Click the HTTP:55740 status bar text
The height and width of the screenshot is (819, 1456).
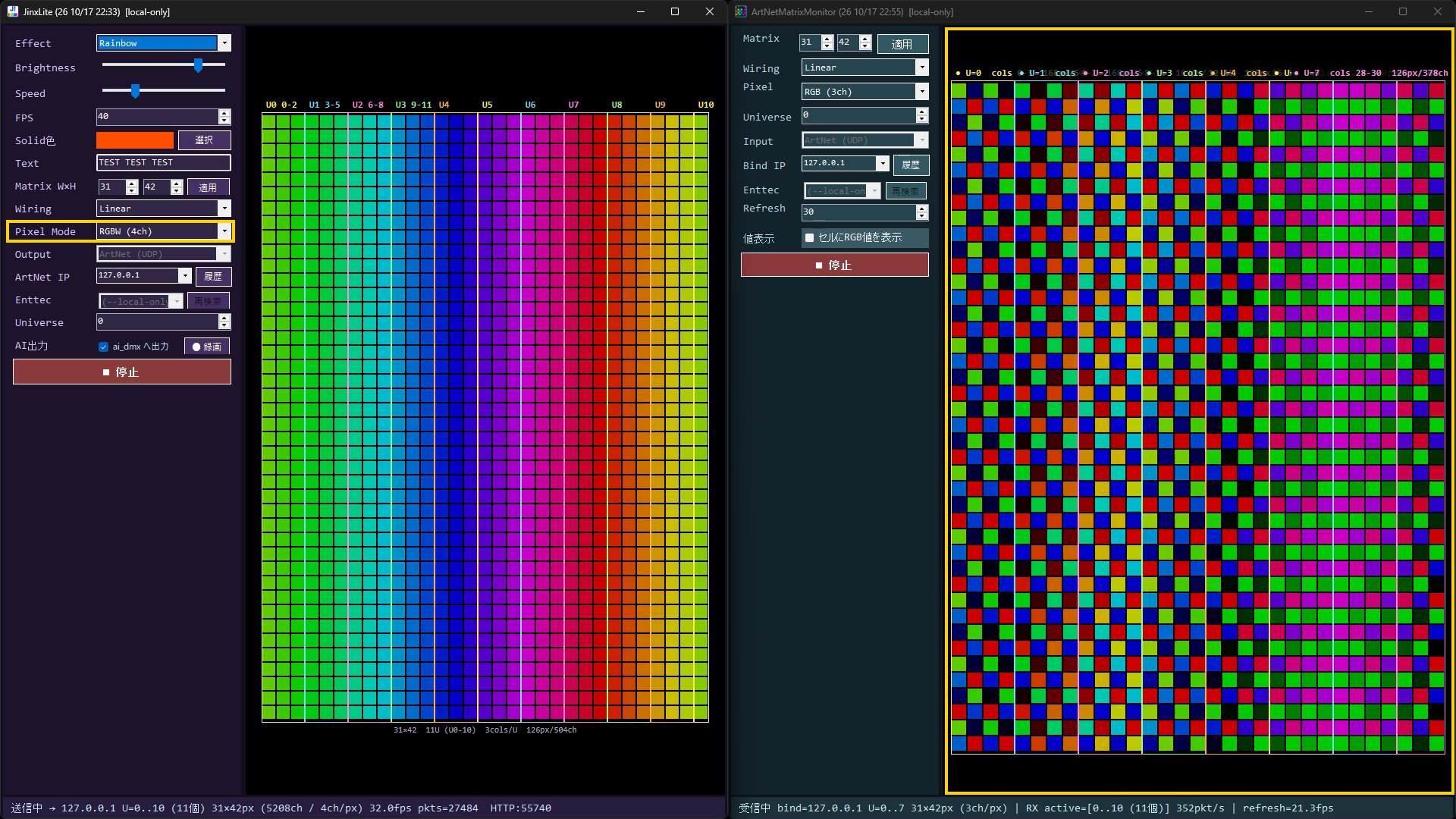520,808
